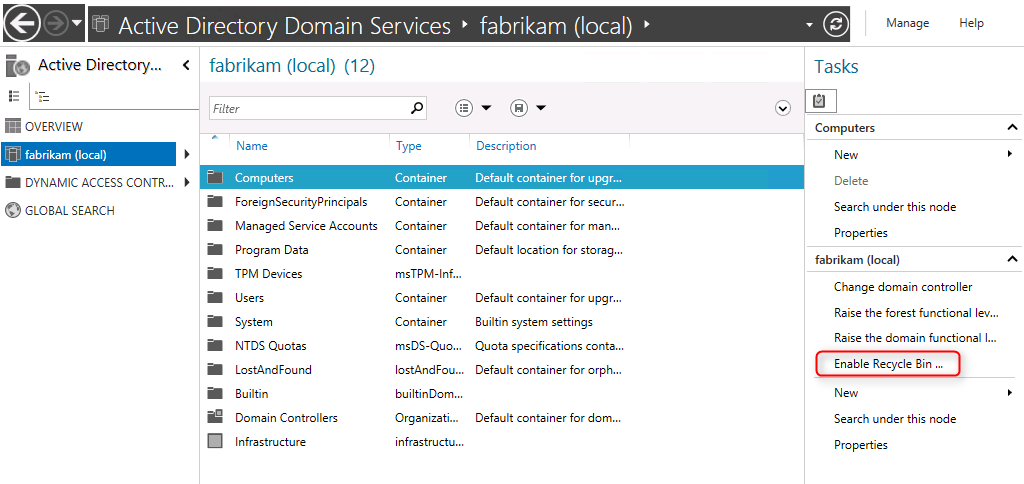Expand the filter criteria chevron
The height and width of the screenshot is (484, 1024).
coord(783,108)
